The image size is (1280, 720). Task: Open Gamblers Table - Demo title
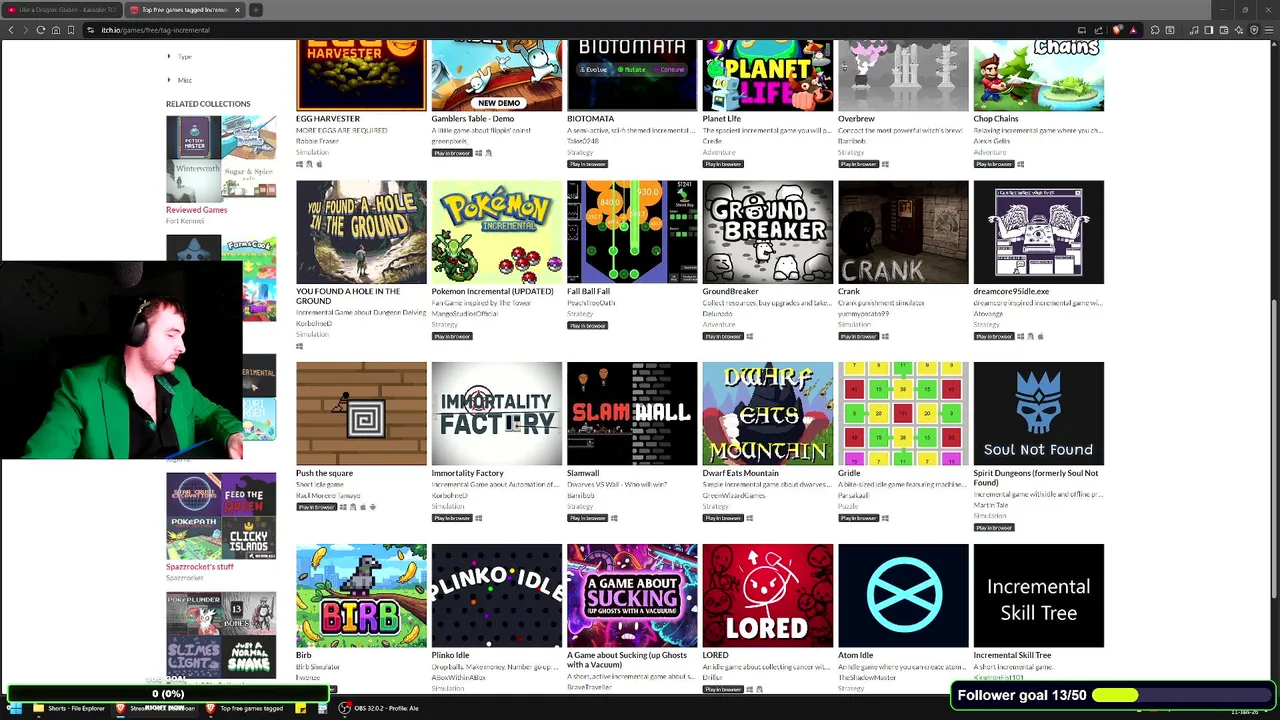coord(473,119)
